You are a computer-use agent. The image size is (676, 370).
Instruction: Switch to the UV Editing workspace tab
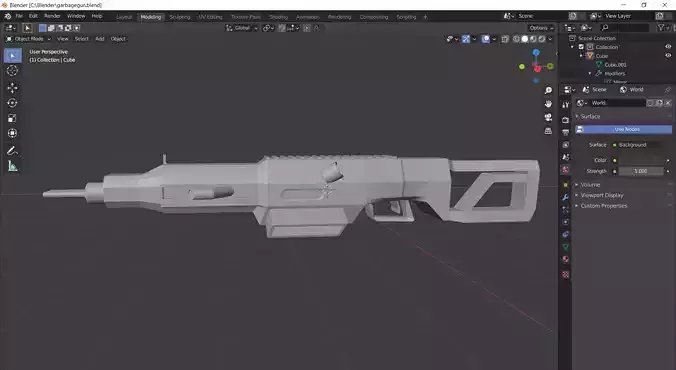click(x=210, y=17)
